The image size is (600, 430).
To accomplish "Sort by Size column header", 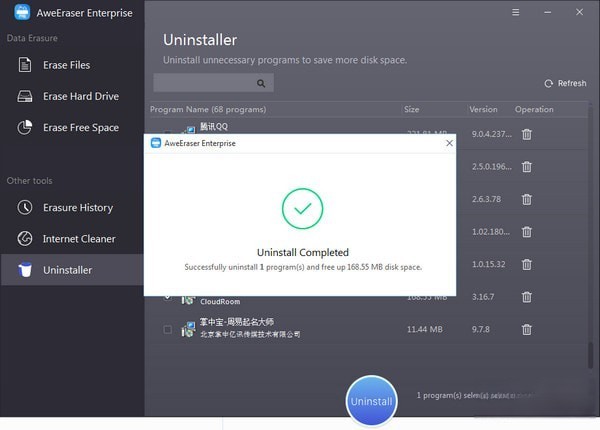I will [x=412, y=109].
